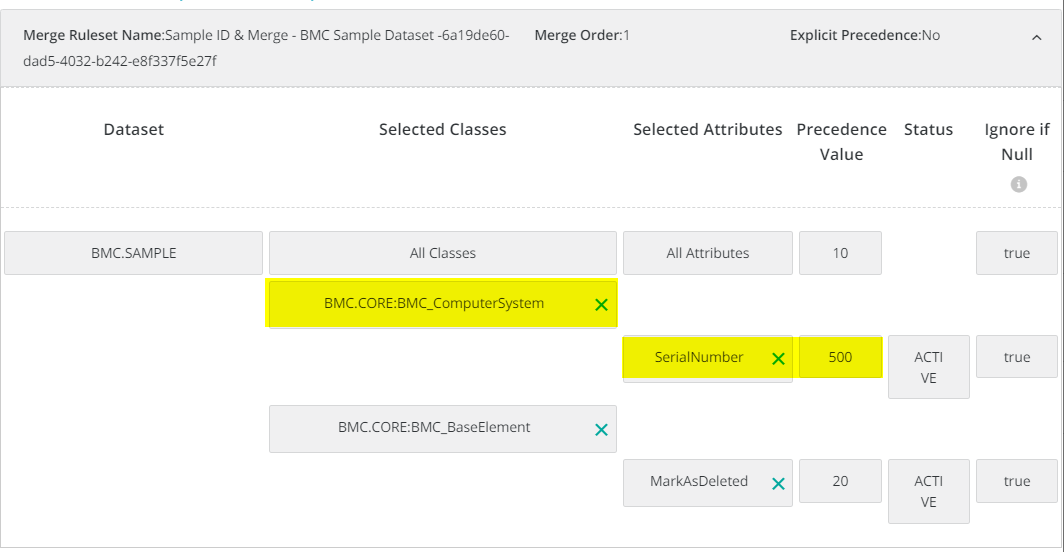This screenshot has width=1064, height=552.
Task: Click the Merge Order:1 label
Action: click(x=582, y=35)
